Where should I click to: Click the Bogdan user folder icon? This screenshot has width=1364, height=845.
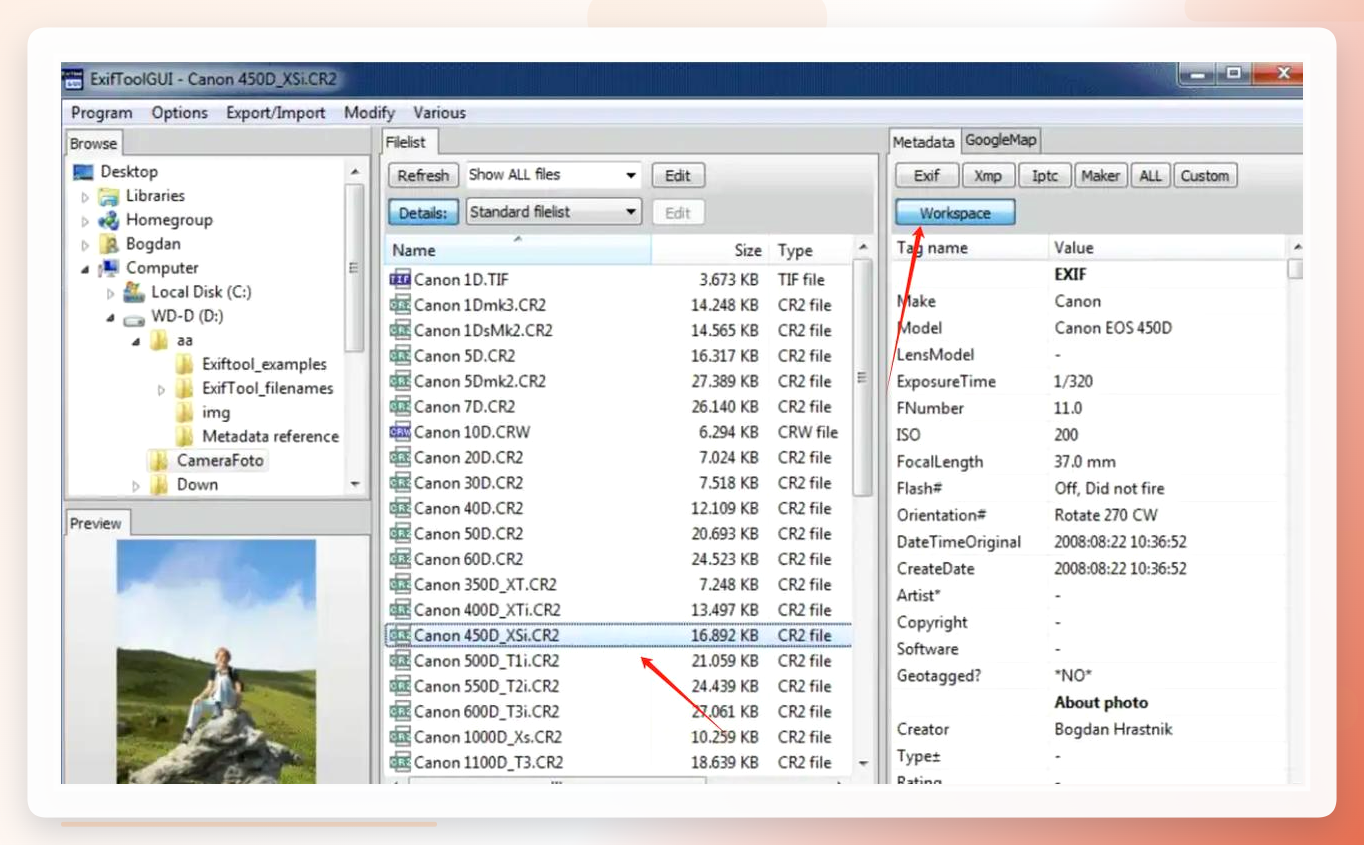tap(109, 244)
